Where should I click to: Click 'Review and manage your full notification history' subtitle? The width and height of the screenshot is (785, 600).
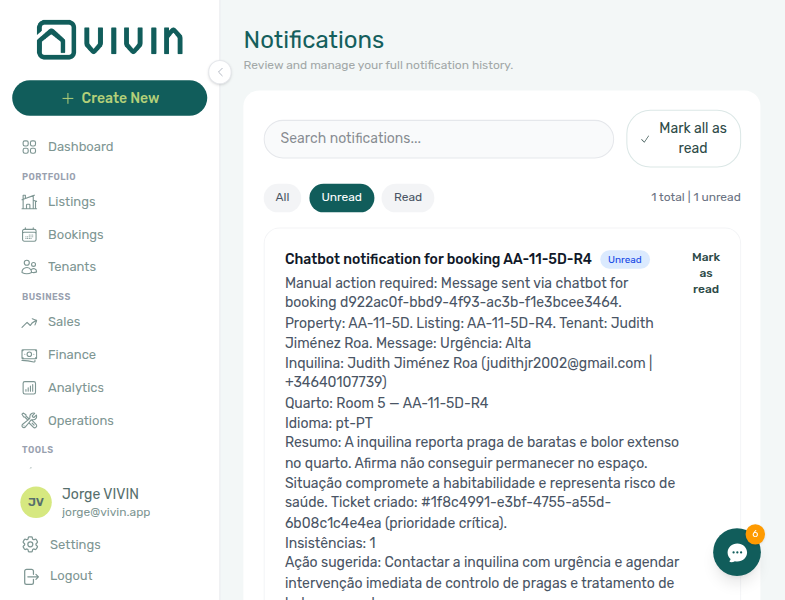point(378,65)
